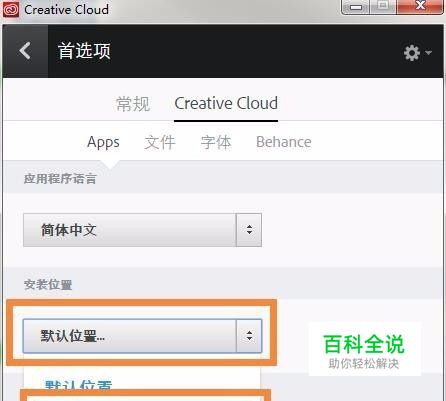The image size is (446, 401).
Task: Close the Creative Cloud window
Action: (x=420, y=6)
